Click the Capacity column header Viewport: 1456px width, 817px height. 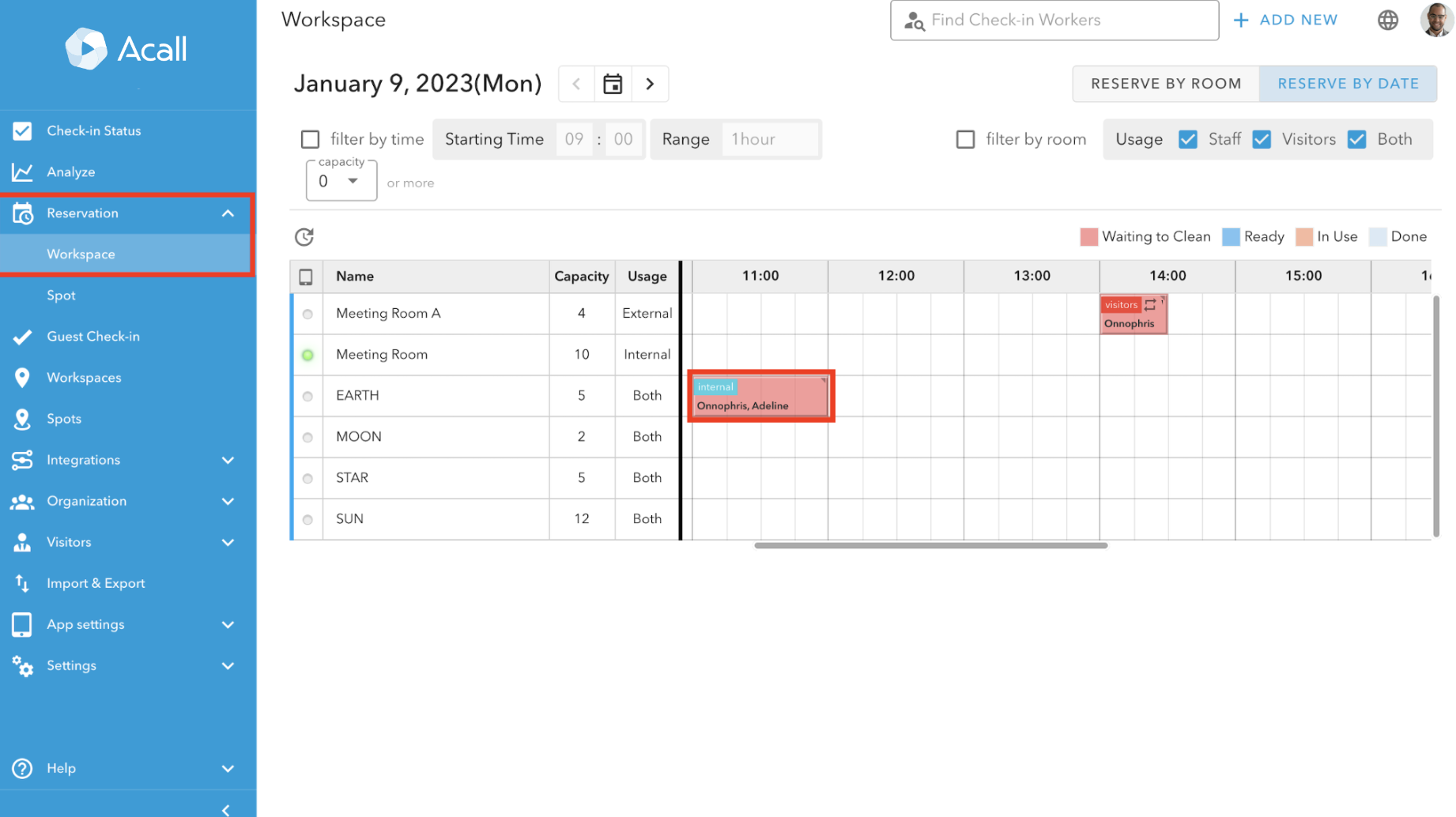(x=582, y=277)
